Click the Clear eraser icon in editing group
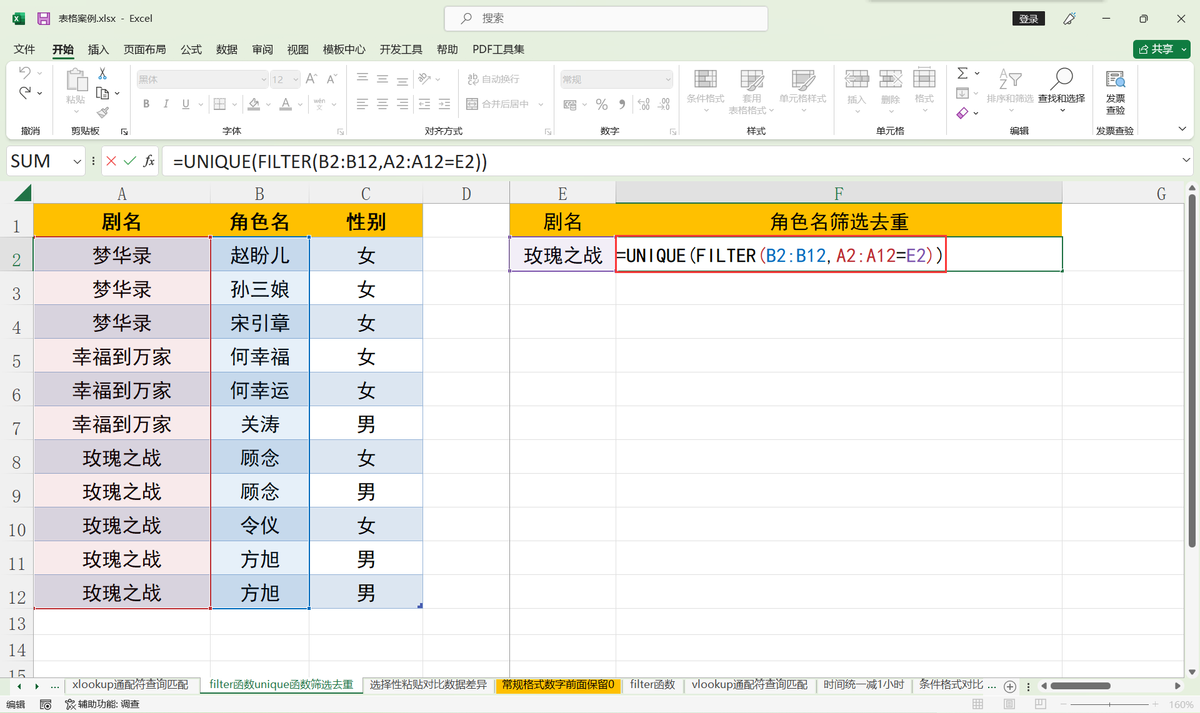This screenshot has height=713, width=1200. pos(962,113)
